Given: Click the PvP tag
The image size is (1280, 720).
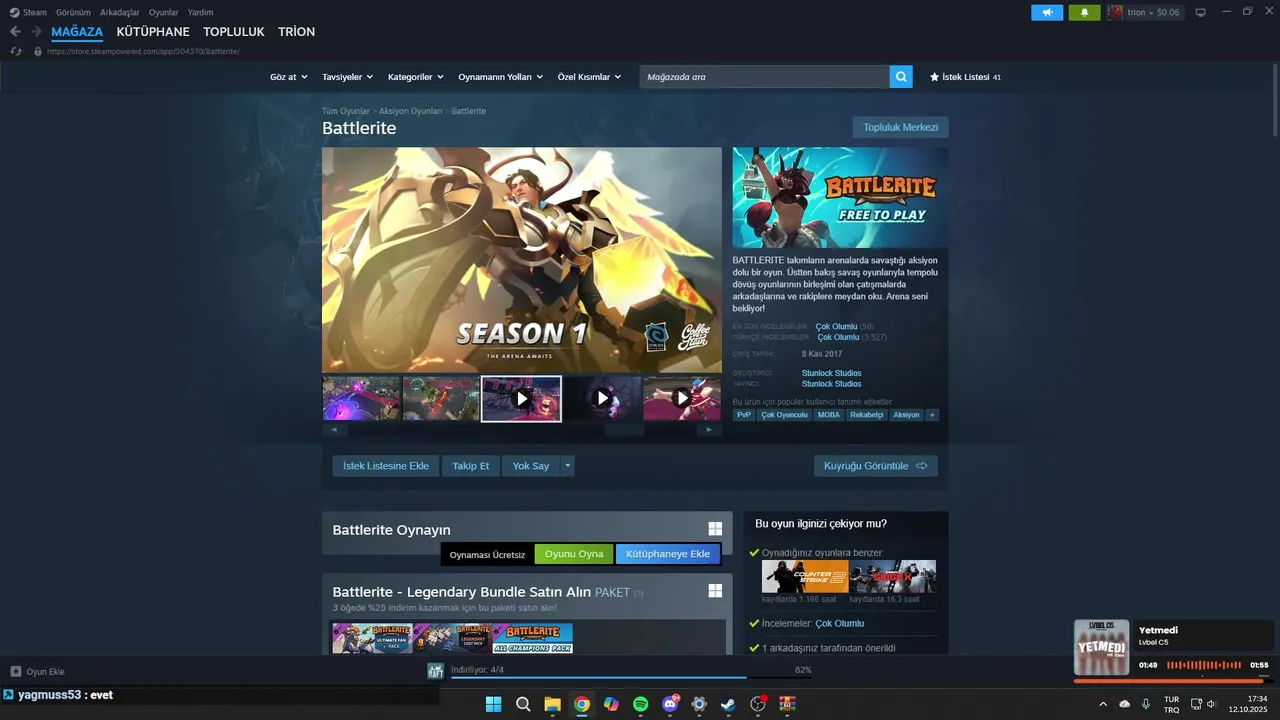Looking at the screenshot, I should click(744, 415).
